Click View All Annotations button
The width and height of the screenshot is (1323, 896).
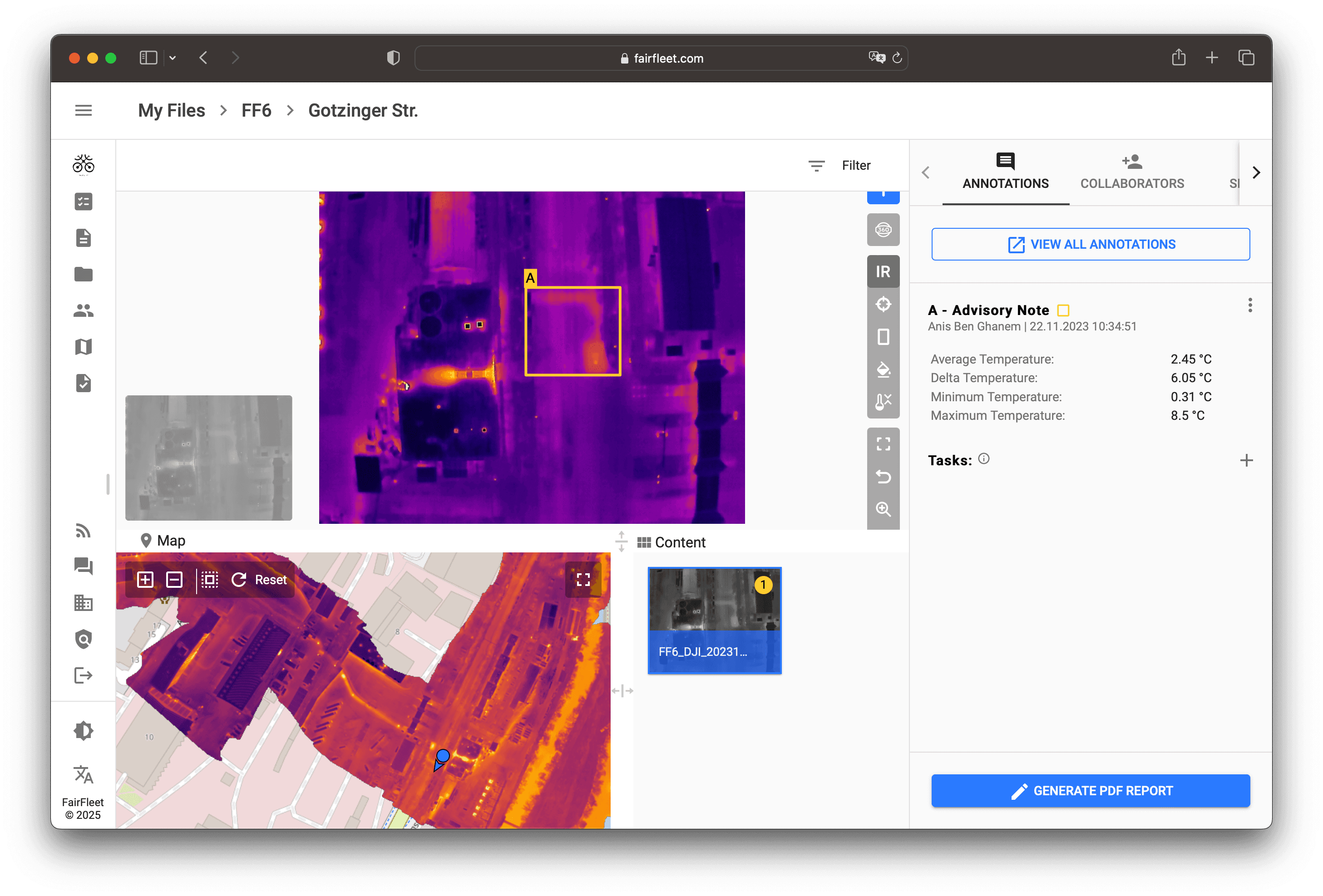pyautogui.click(x=1090, y=244)
